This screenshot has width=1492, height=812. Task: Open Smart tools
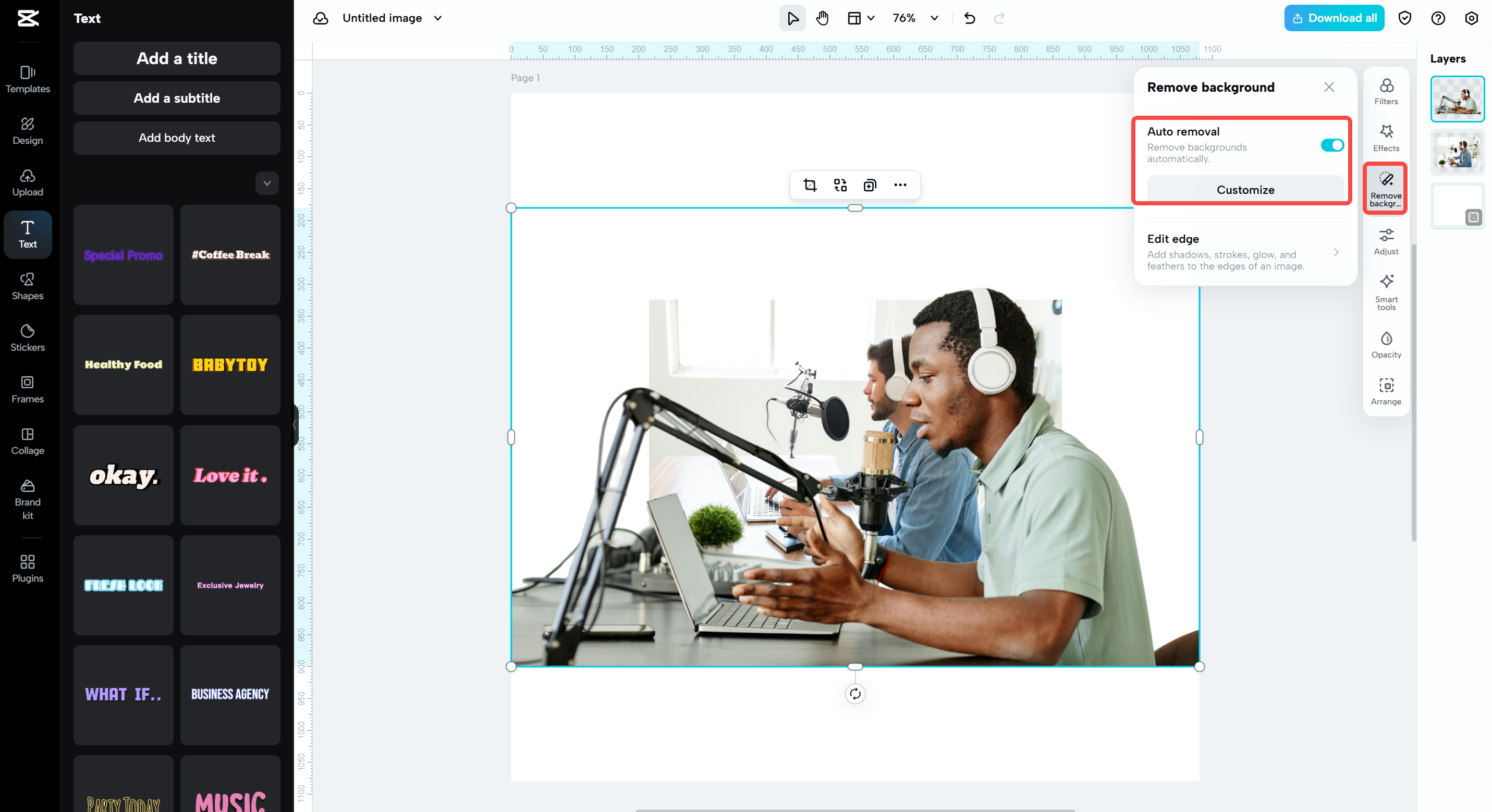1386,291
